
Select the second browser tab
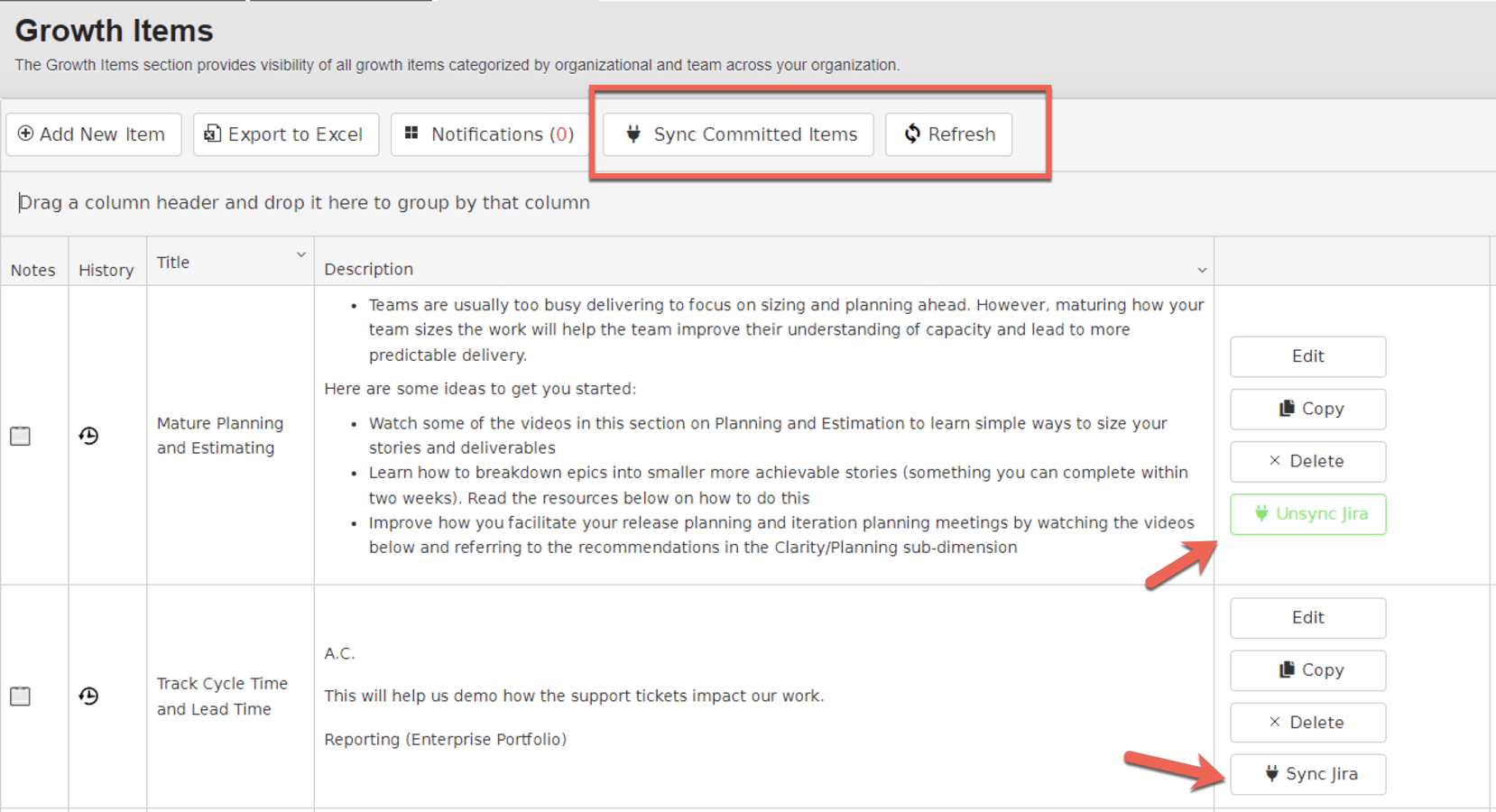(x=341, y=4)
